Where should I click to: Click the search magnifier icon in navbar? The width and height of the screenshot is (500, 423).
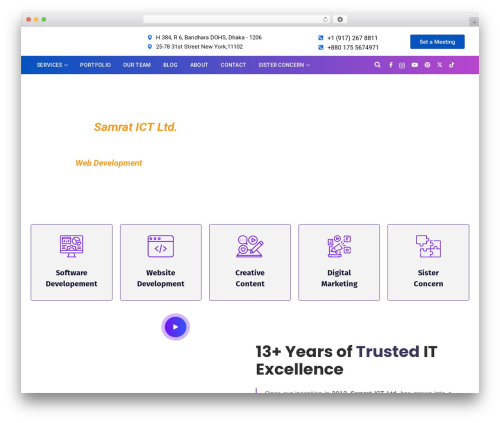point(377,65)
